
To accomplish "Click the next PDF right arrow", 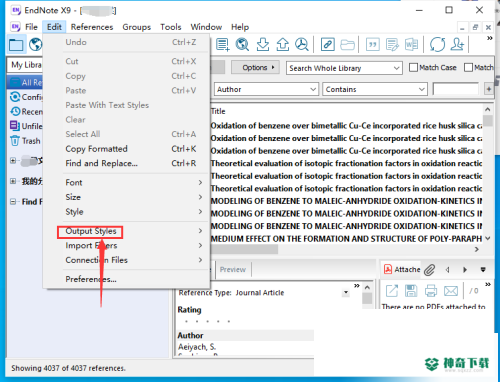I will pyautogui.click(x=465, y=269).
